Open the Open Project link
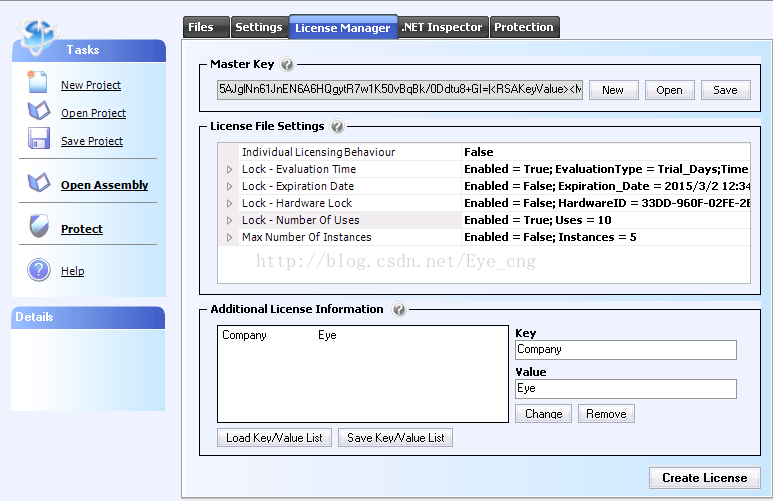The width and height of the screenshot is (773, 501). tap(94, 113)
